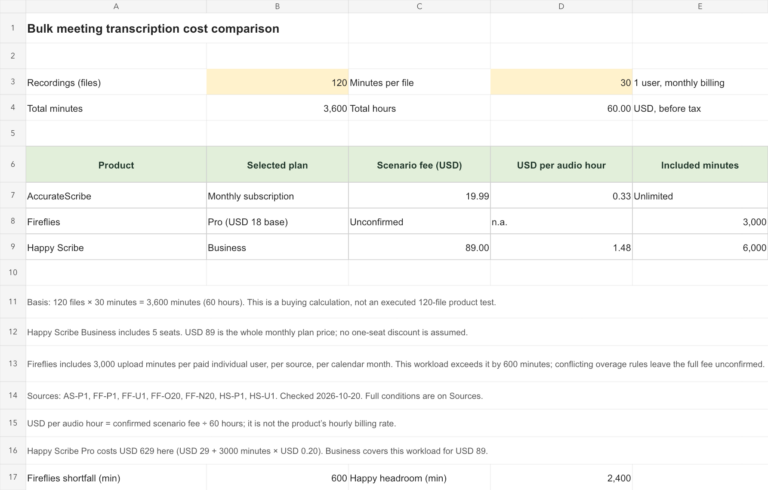The height and width of the screenshot is (490, 768).
Task: Select the 0.33 per-hour cell
Action: [x=561, y=196]
